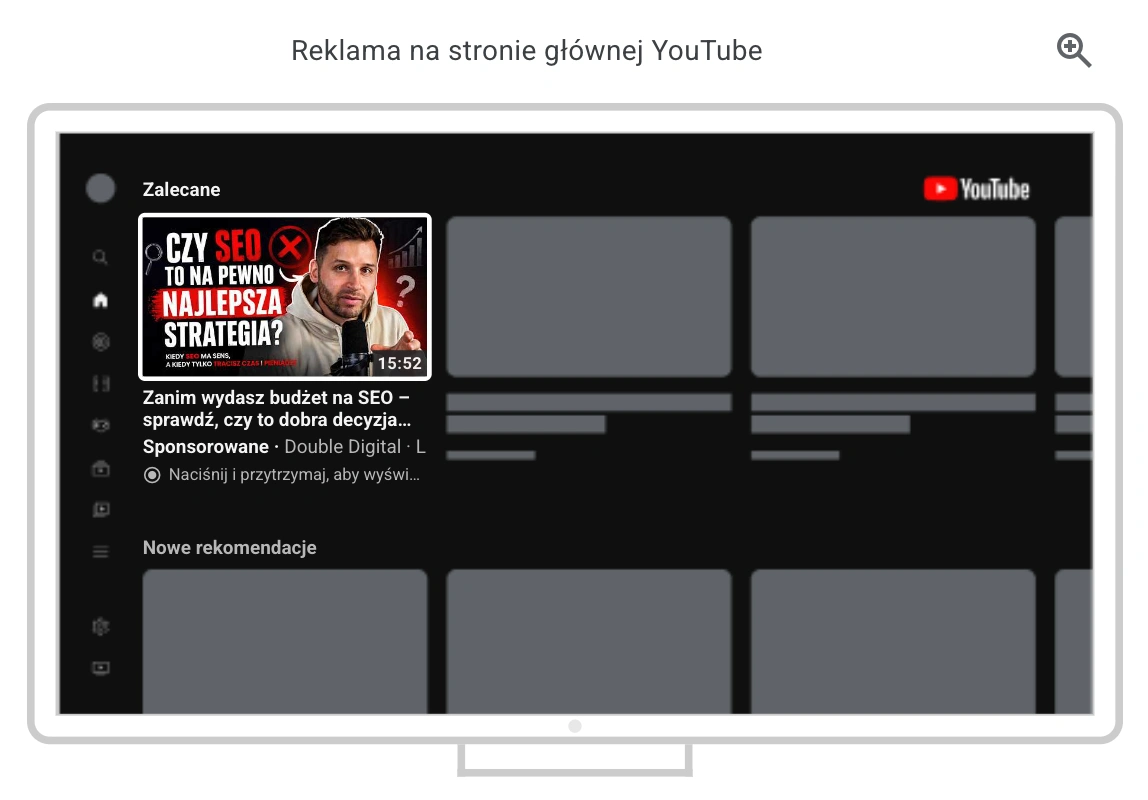The image size is (1148, 800).
Task: Open the gaming controller icon in the sidebar
Action: click(100, 425)
